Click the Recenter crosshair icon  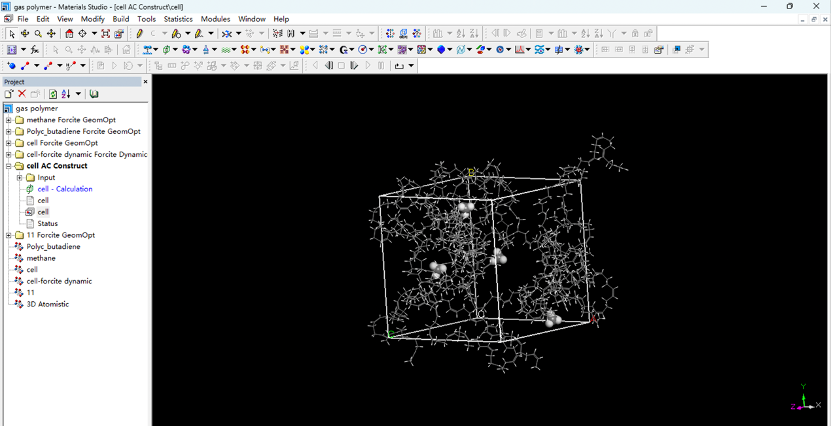click(83, 33)
